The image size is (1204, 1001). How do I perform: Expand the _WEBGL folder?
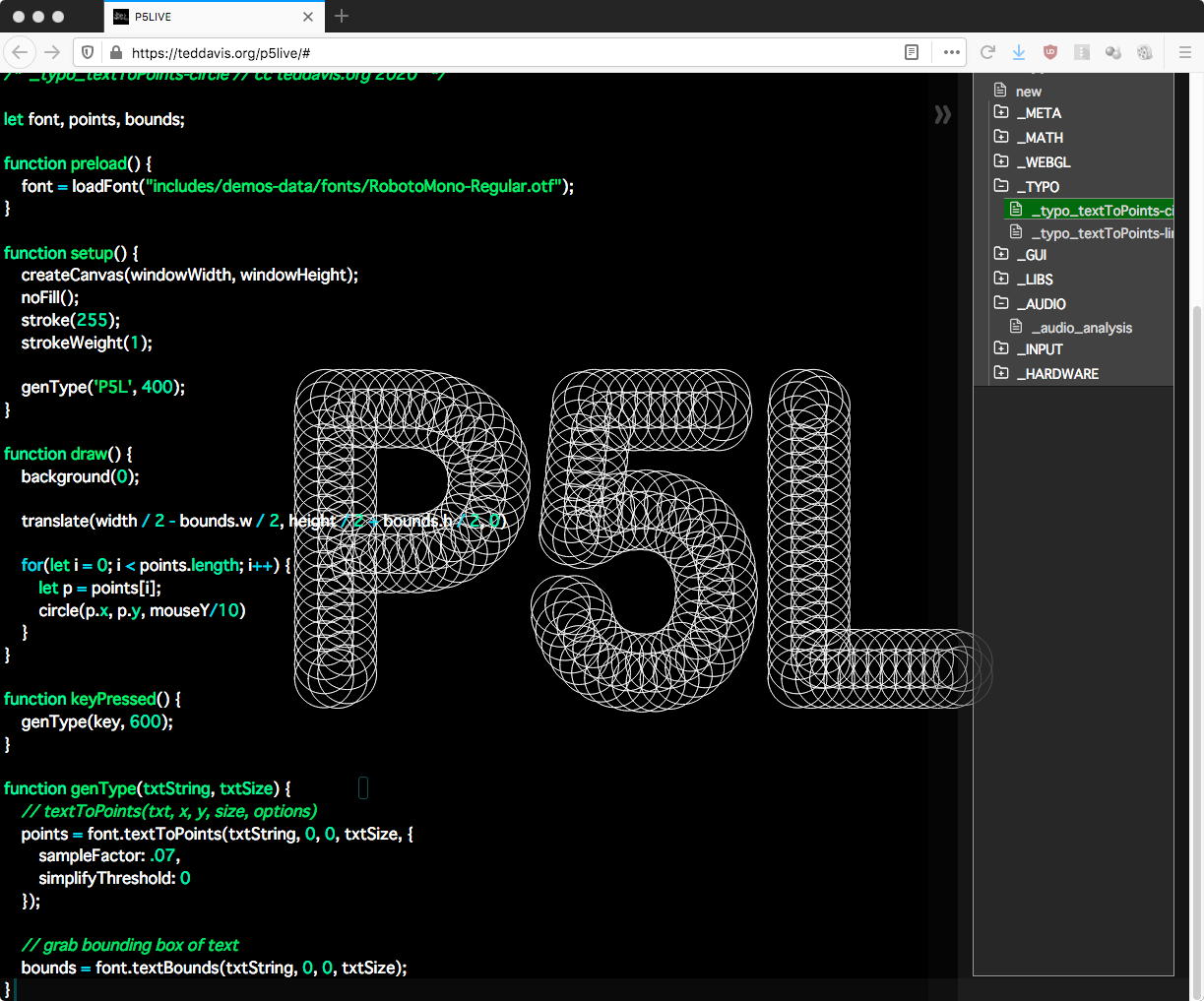click(x=1001, y=161)
